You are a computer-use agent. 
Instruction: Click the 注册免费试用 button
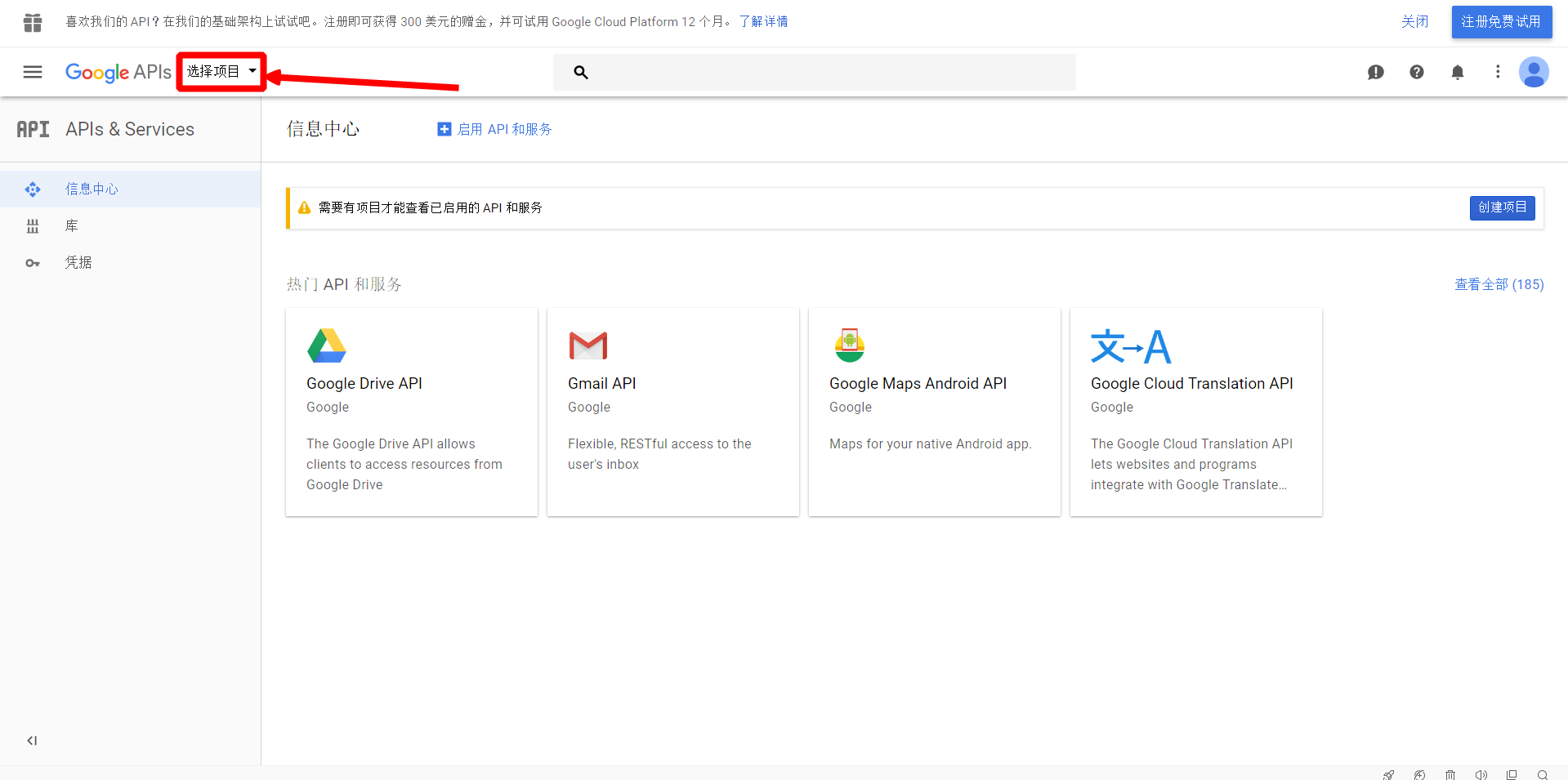[x=1501, y=22]
